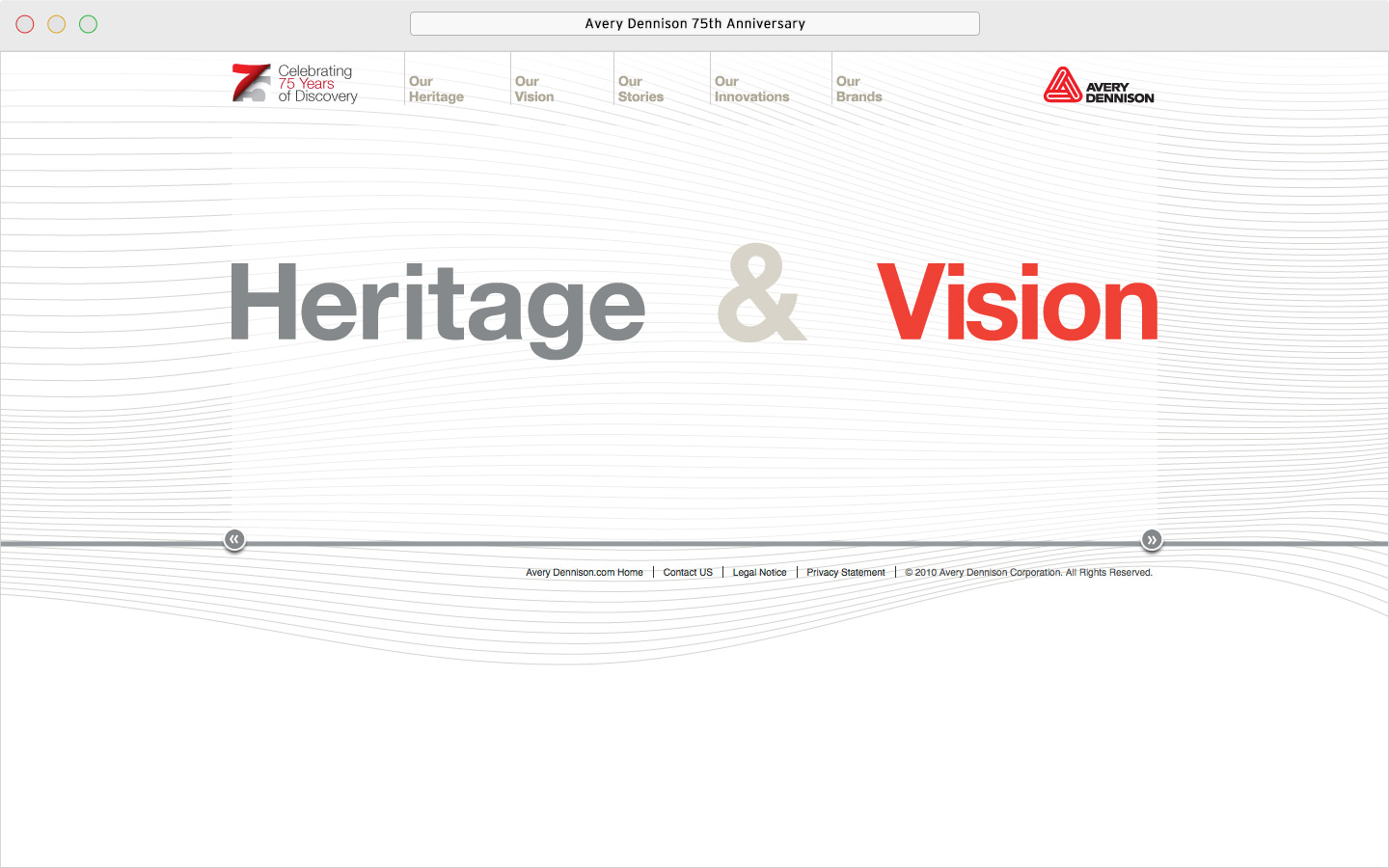1389x868 pixels.
Task: Click the right double-chevron timeline arrow
Action: [x=1152, y=540]
